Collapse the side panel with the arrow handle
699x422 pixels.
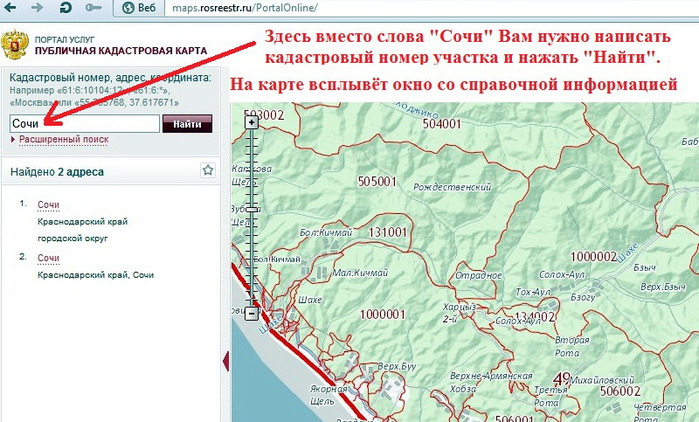click(226, 361)
